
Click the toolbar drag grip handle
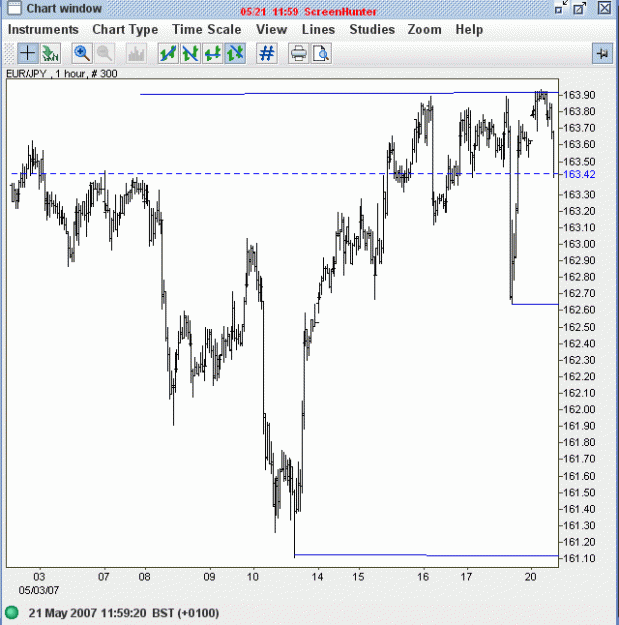9,53
